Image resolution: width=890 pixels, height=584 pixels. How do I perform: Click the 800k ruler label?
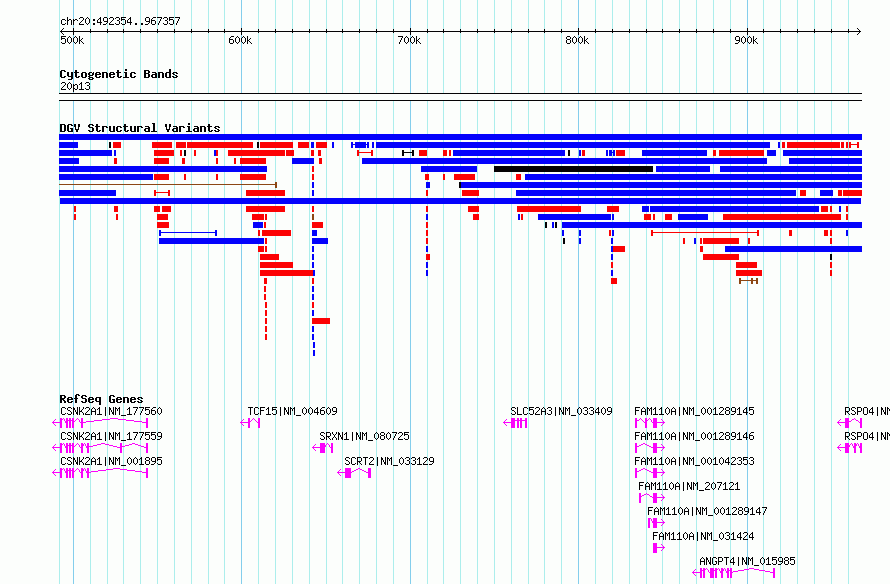tap(577, 40)
